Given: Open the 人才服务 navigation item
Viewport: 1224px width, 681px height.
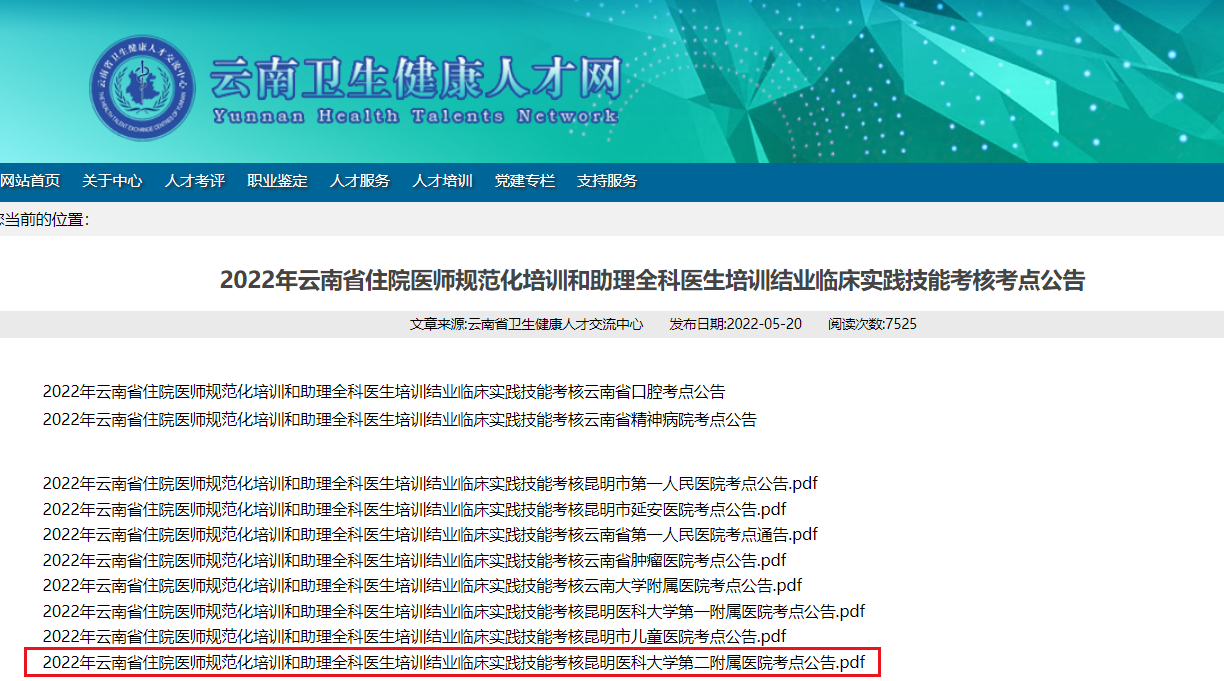Looking at the screenshot, I should [x=360, y=181].
